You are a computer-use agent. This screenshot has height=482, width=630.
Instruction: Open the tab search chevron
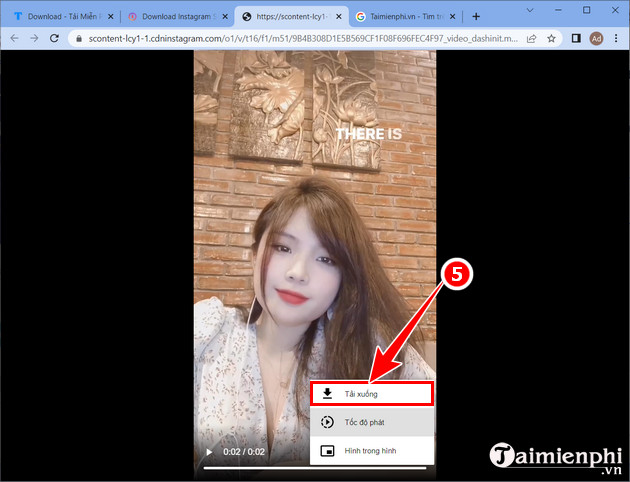[530, 10]
